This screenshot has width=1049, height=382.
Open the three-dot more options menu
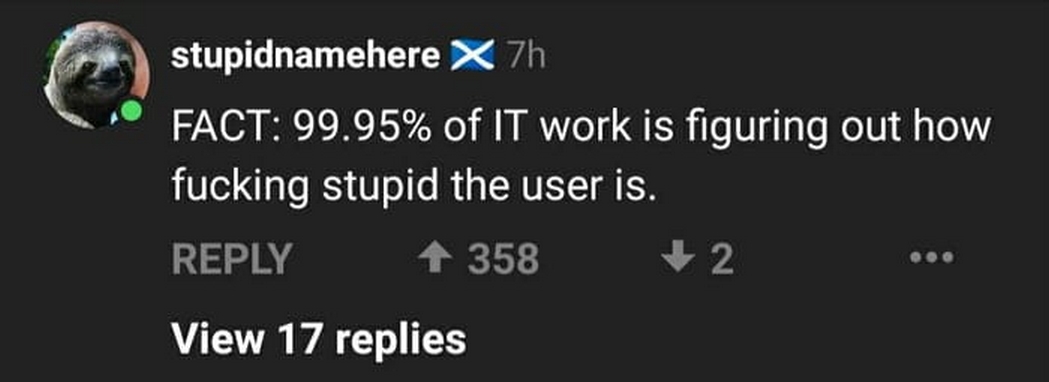point(932,258)
